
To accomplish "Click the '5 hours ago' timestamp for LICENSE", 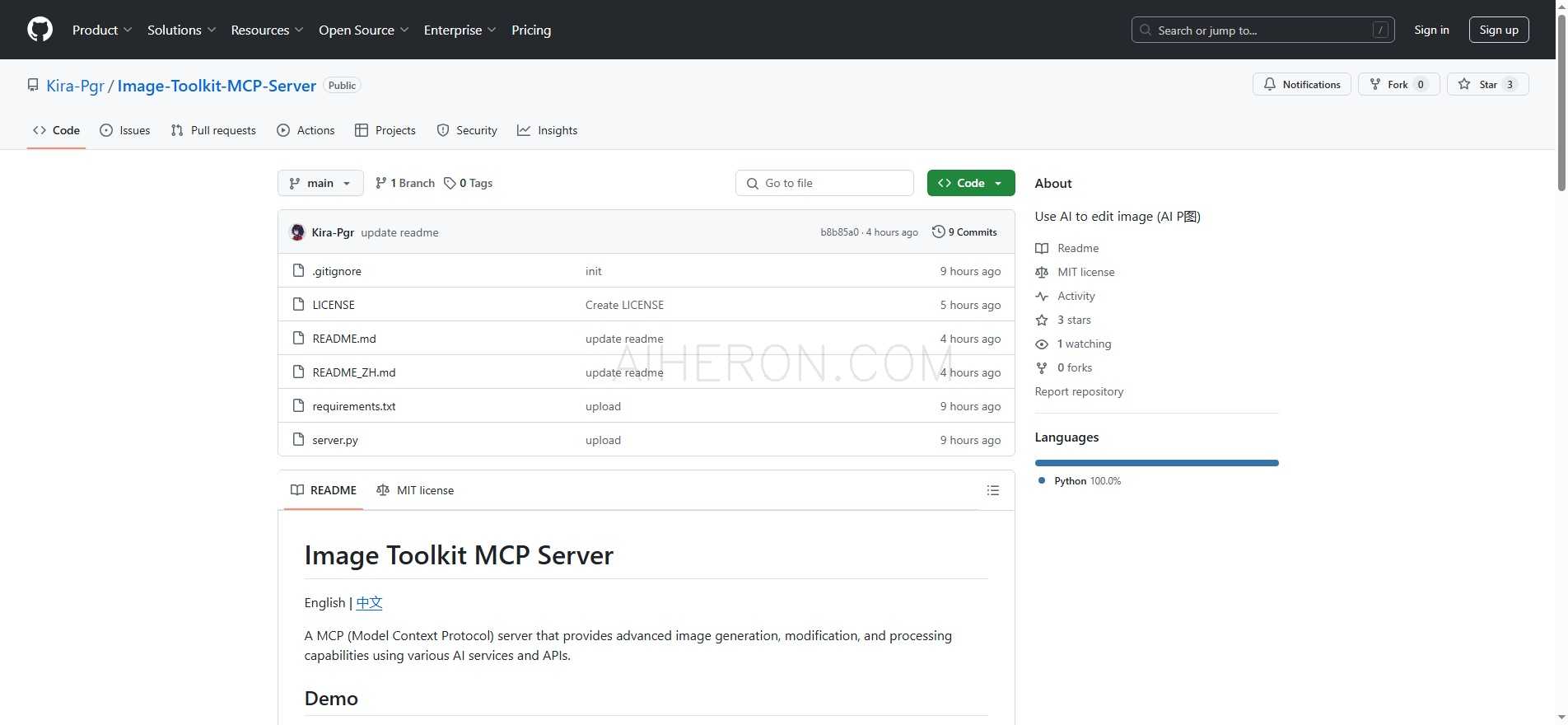I will (x=970, y=305).
